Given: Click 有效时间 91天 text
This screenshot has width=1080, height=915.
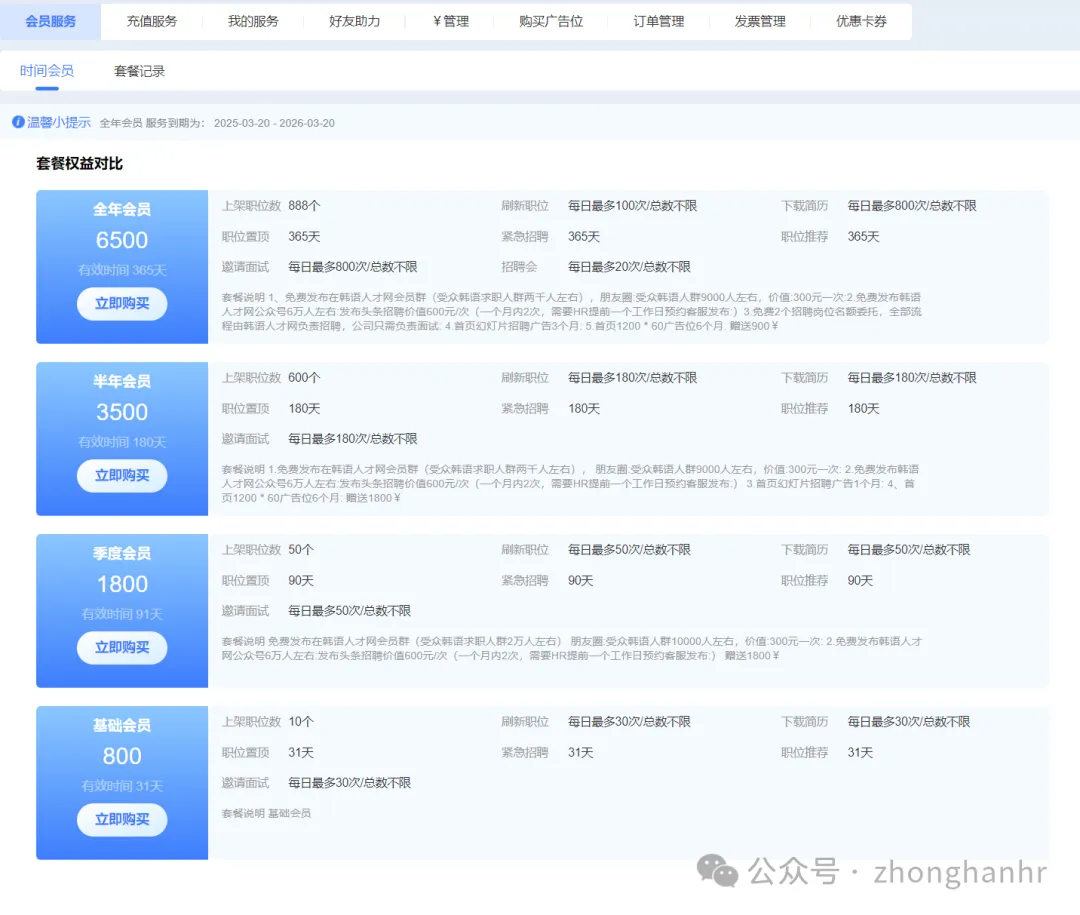Looking at the screenshot, I should click(x=122, y=614).
